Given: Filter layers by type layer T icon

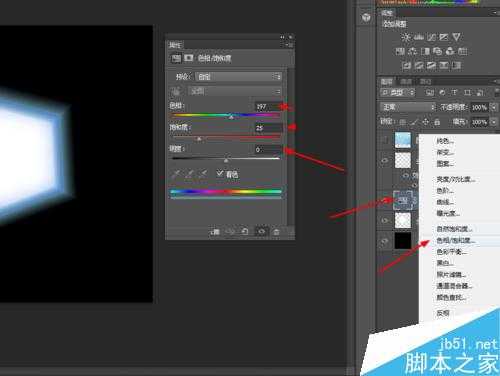Looking at the screenshot, I should (454, 93).
